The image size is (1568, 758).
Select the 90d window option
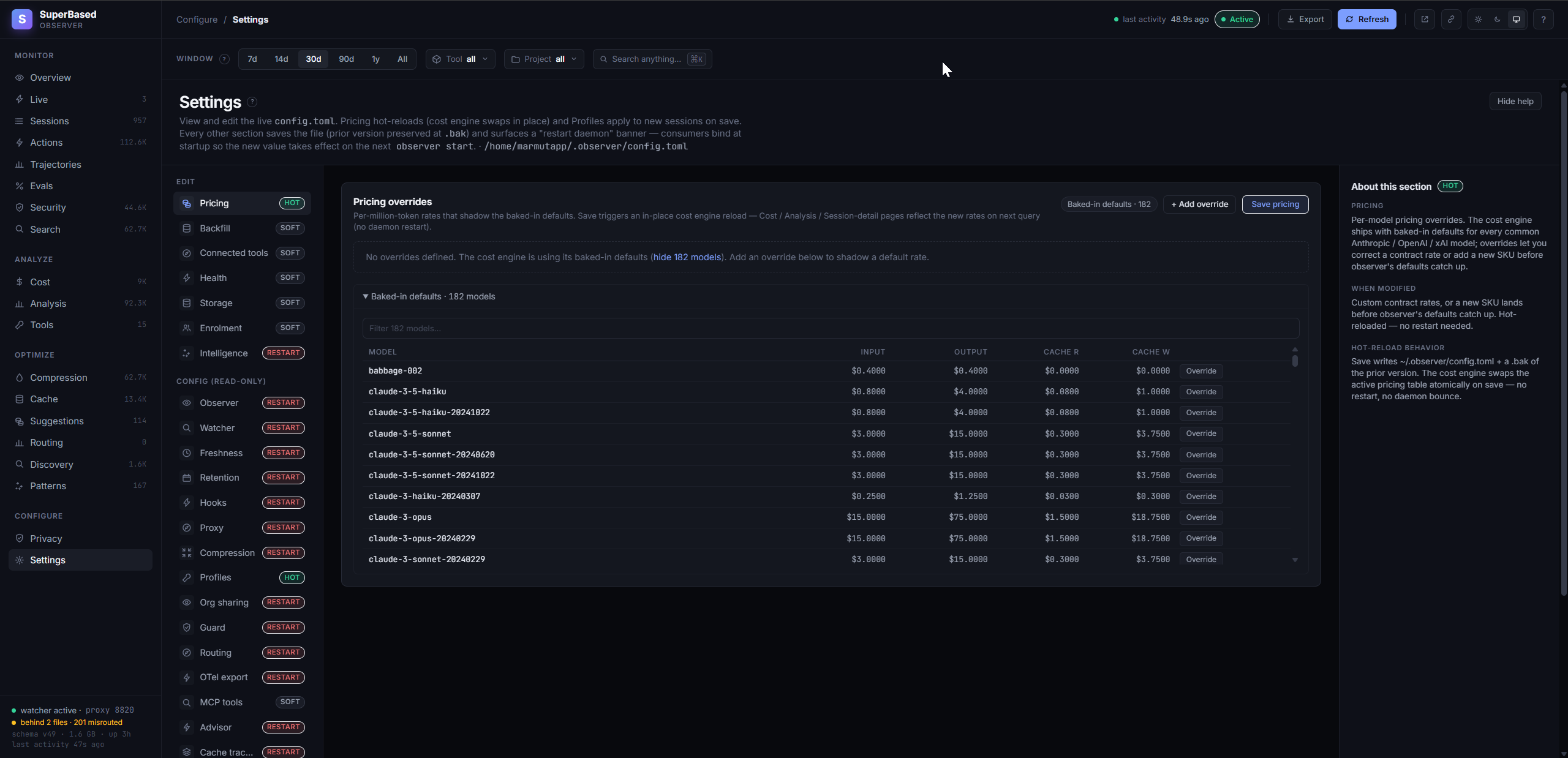tap(347, 59)
